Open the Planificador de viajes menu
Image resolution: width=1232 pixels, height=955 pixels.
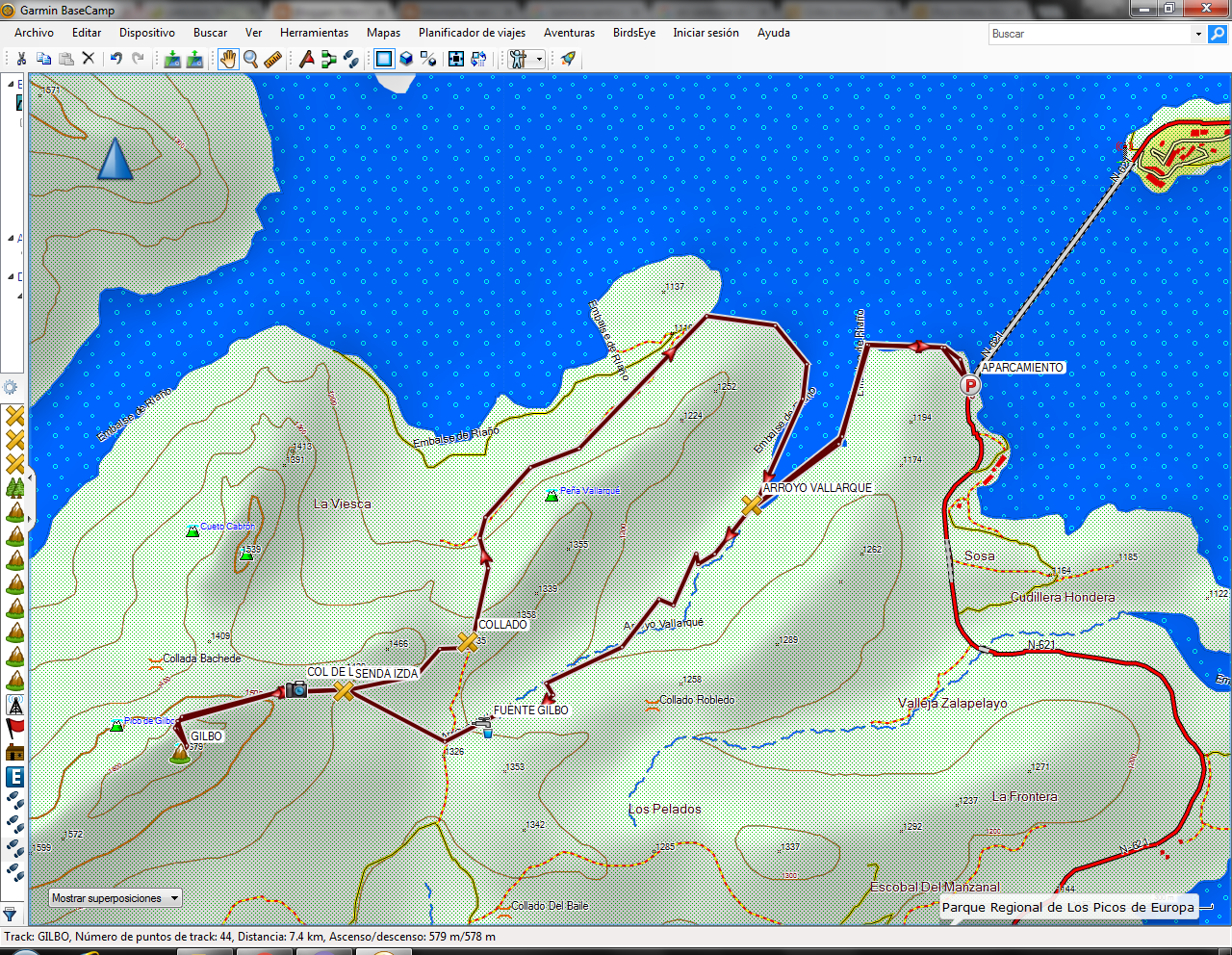click(472, 33)
